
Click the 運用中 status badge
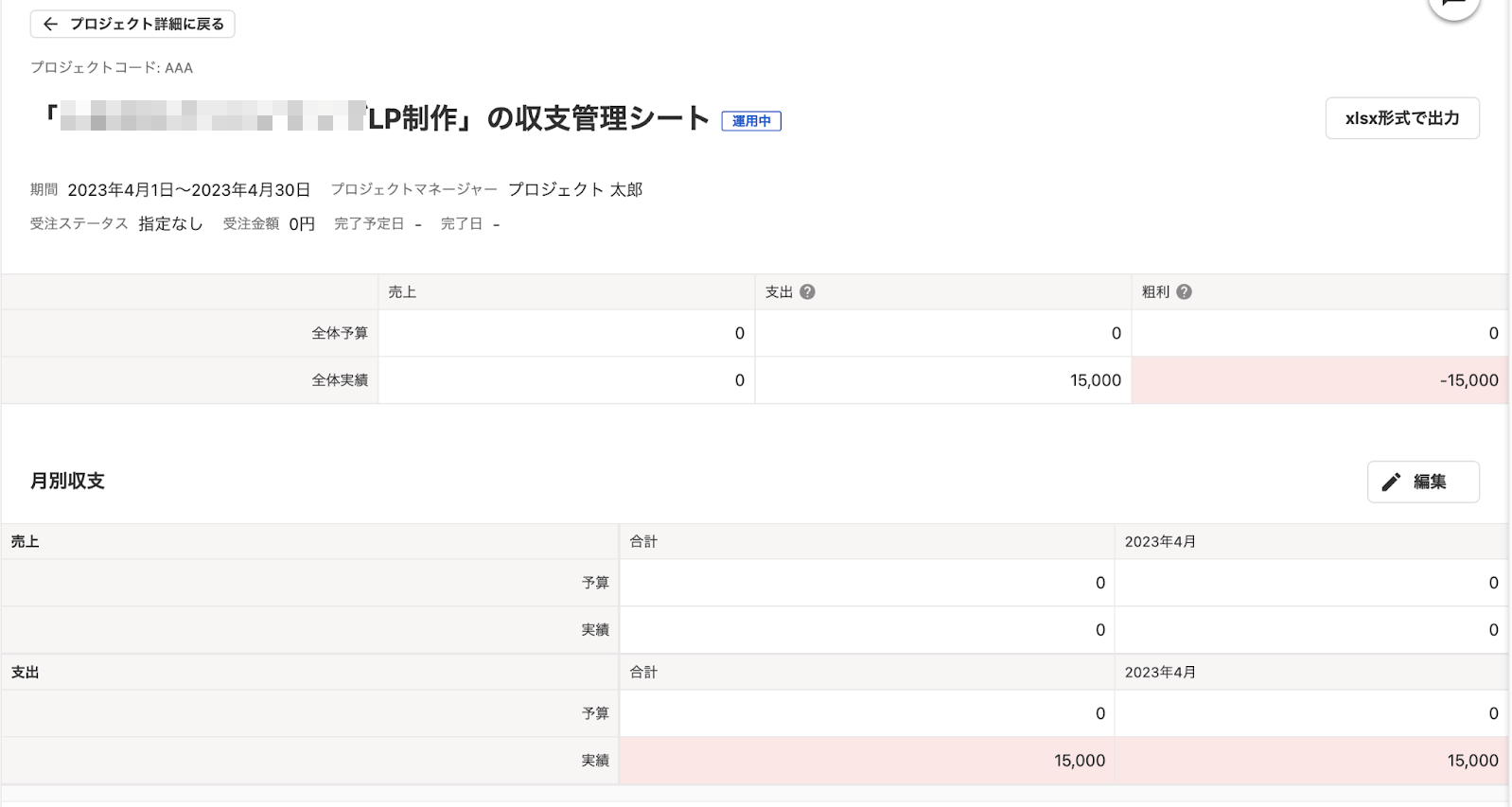click(x=751, y=121)
